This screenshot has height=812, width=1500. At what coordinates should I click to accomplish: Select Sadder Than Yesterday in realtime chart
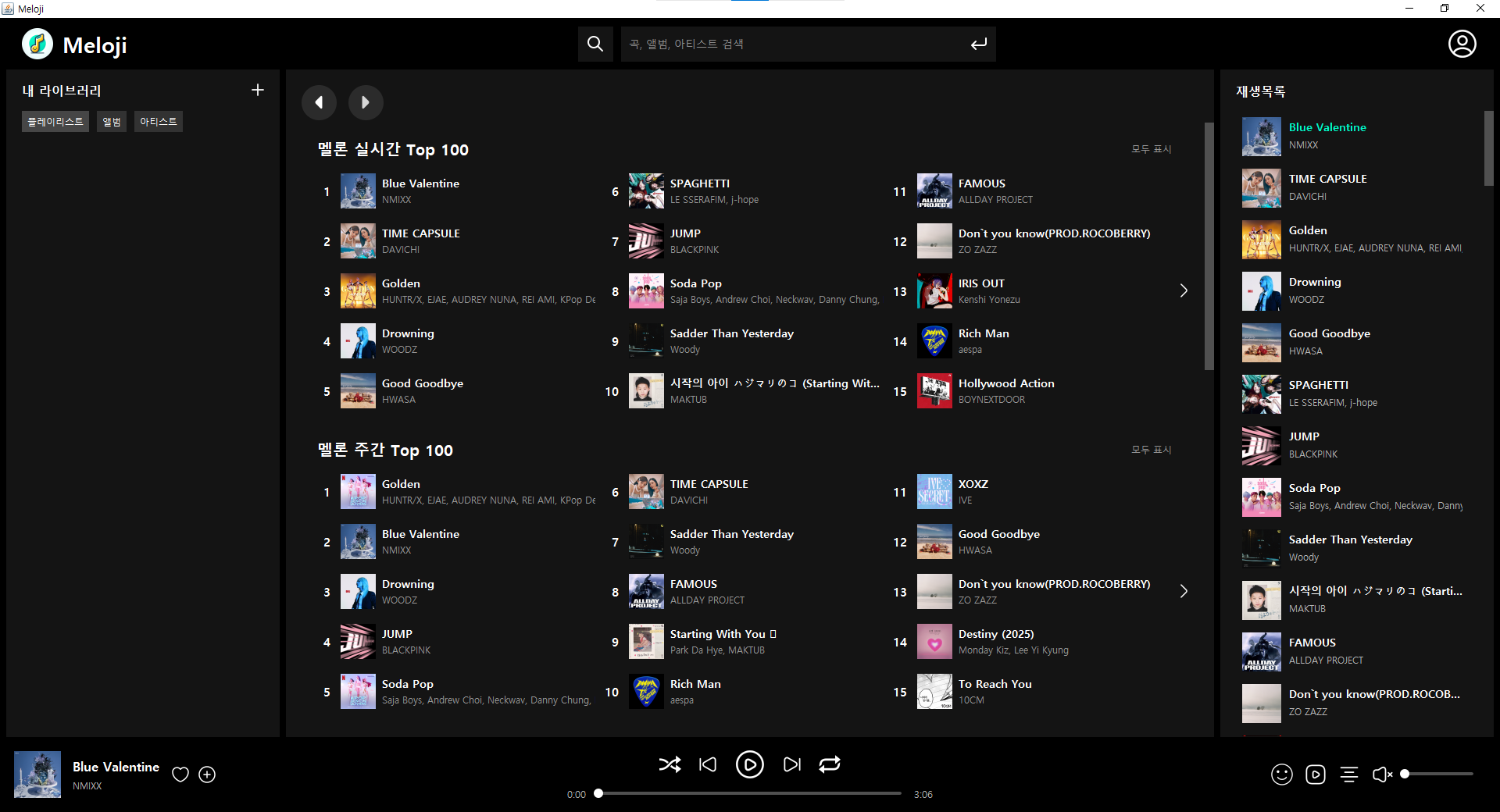point(732,333)
